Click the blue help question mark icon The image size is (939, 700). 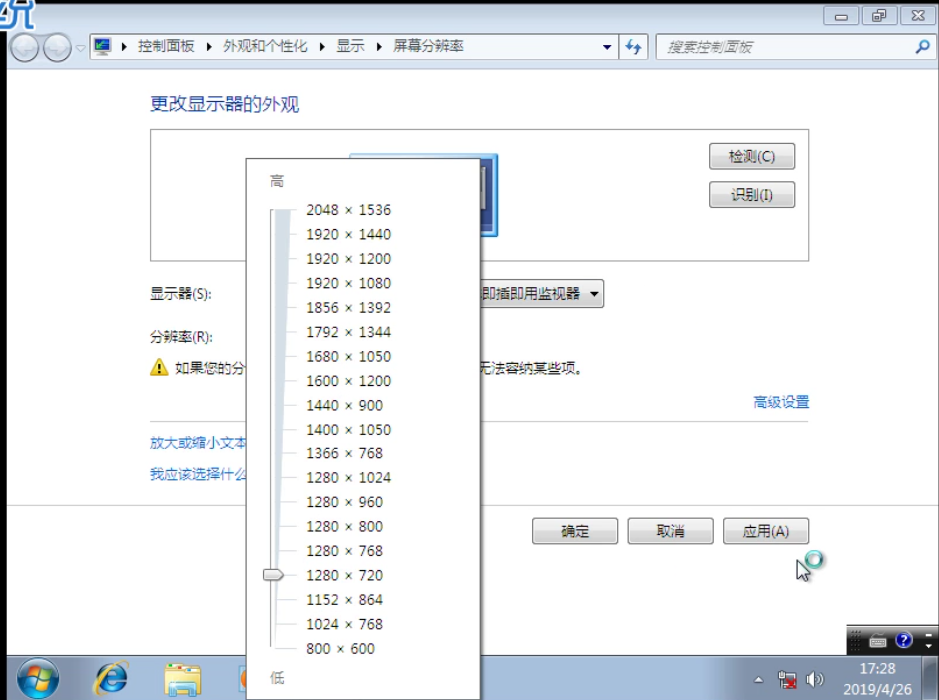coord(903,640)
